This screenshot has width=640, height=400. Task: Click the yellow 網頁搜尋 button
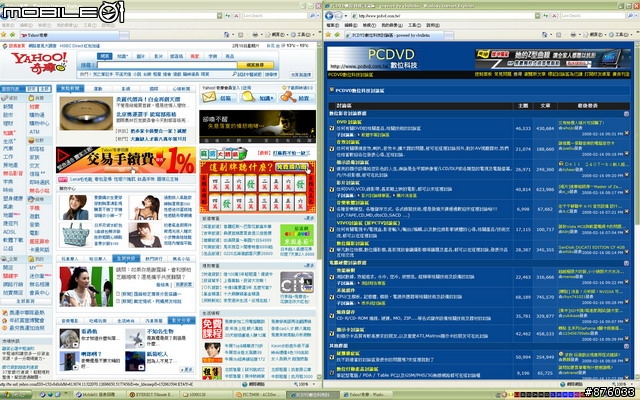256,65
